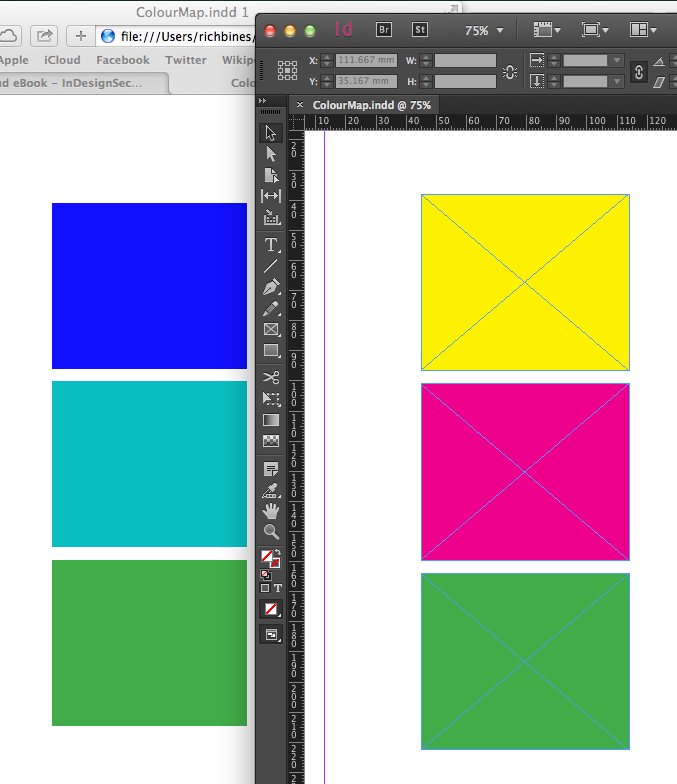Select the Type tool
Image resolution: width=677 pixels, height=784 pixels.
point(270,245)
